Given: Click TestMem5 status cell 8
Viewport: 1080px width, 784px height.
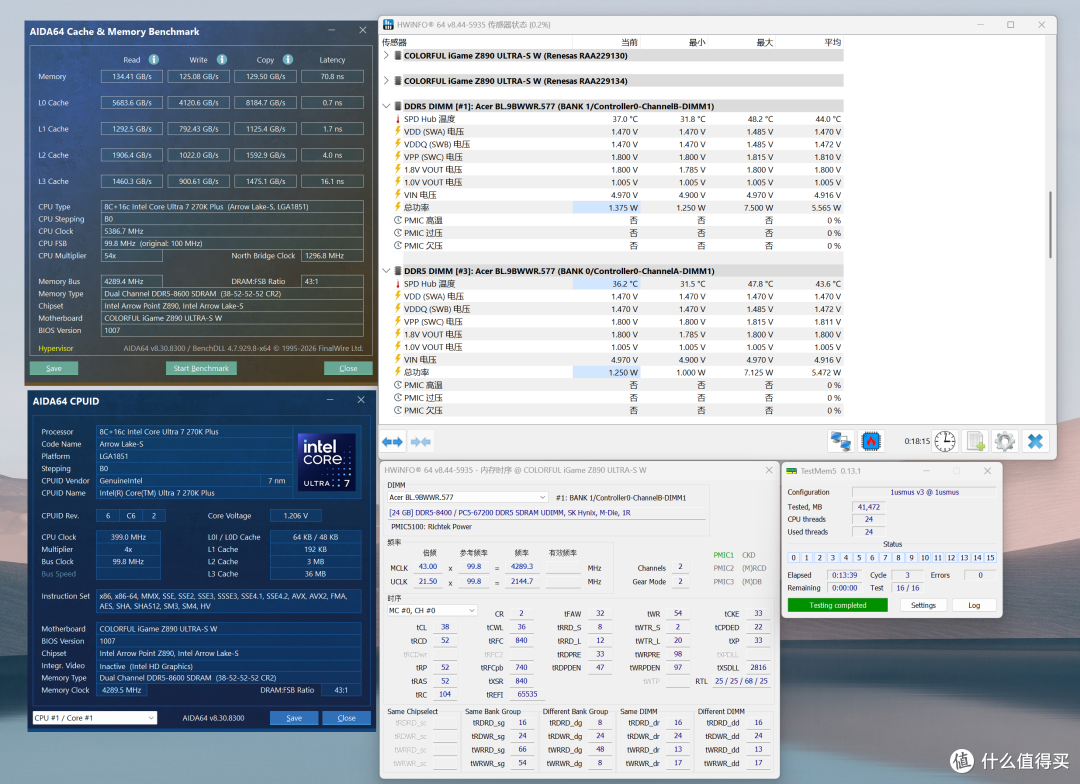Looking at the screenshot, I should pos(898,557).
